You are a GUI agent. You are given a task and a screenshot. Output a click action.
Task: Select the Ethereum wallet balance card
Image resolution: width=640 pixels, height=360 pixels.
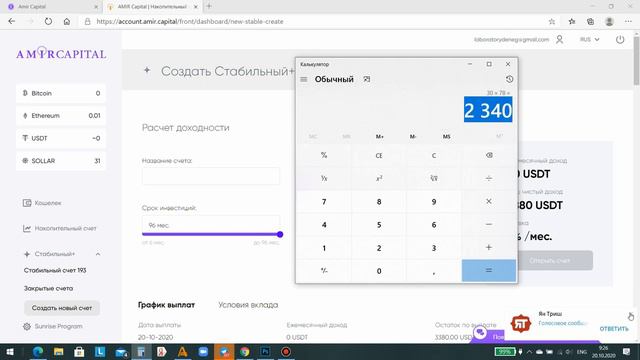[x=61, y=116]
